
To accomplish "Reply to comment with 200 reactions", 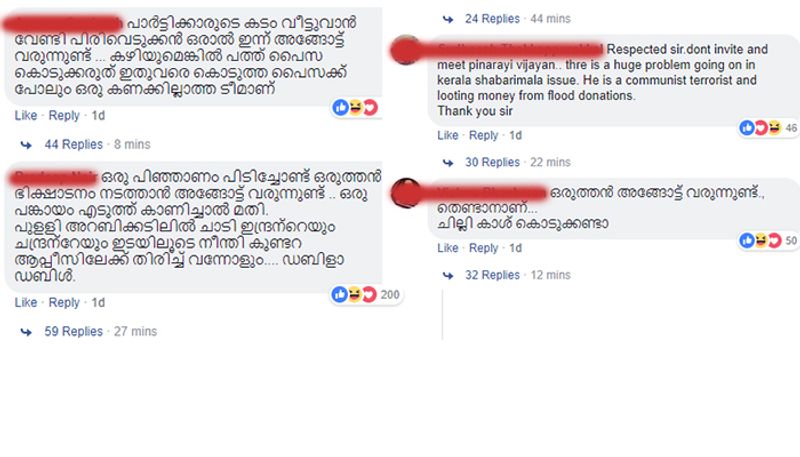I will click(64, 302).
